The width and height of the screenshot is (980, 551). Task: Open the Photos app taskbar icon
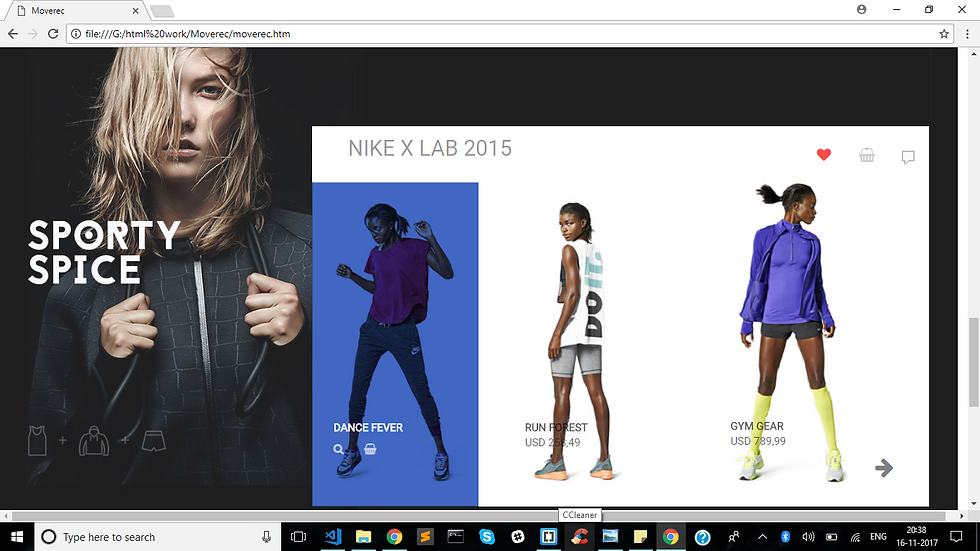pyautogui.click(x=610, y=537)
